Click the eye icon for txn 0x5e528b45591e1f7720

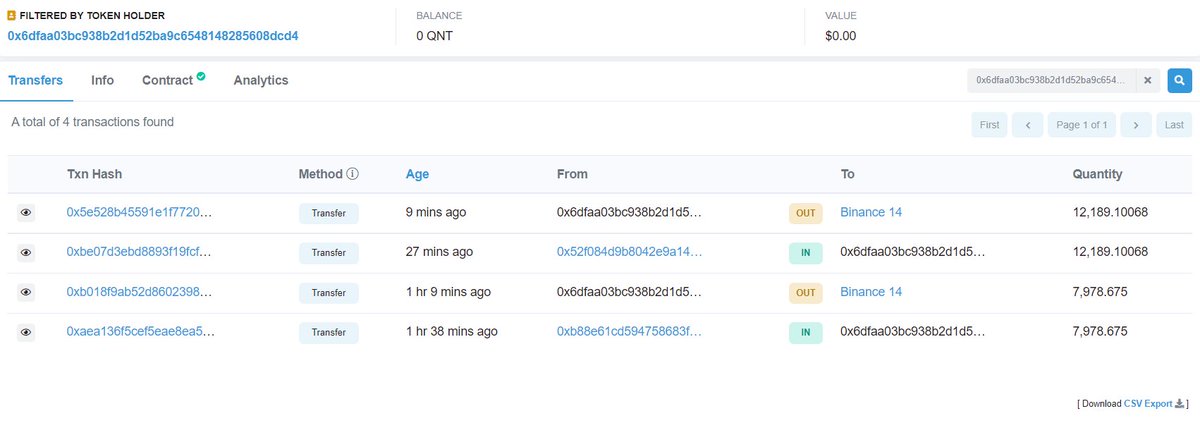(26, 213)
